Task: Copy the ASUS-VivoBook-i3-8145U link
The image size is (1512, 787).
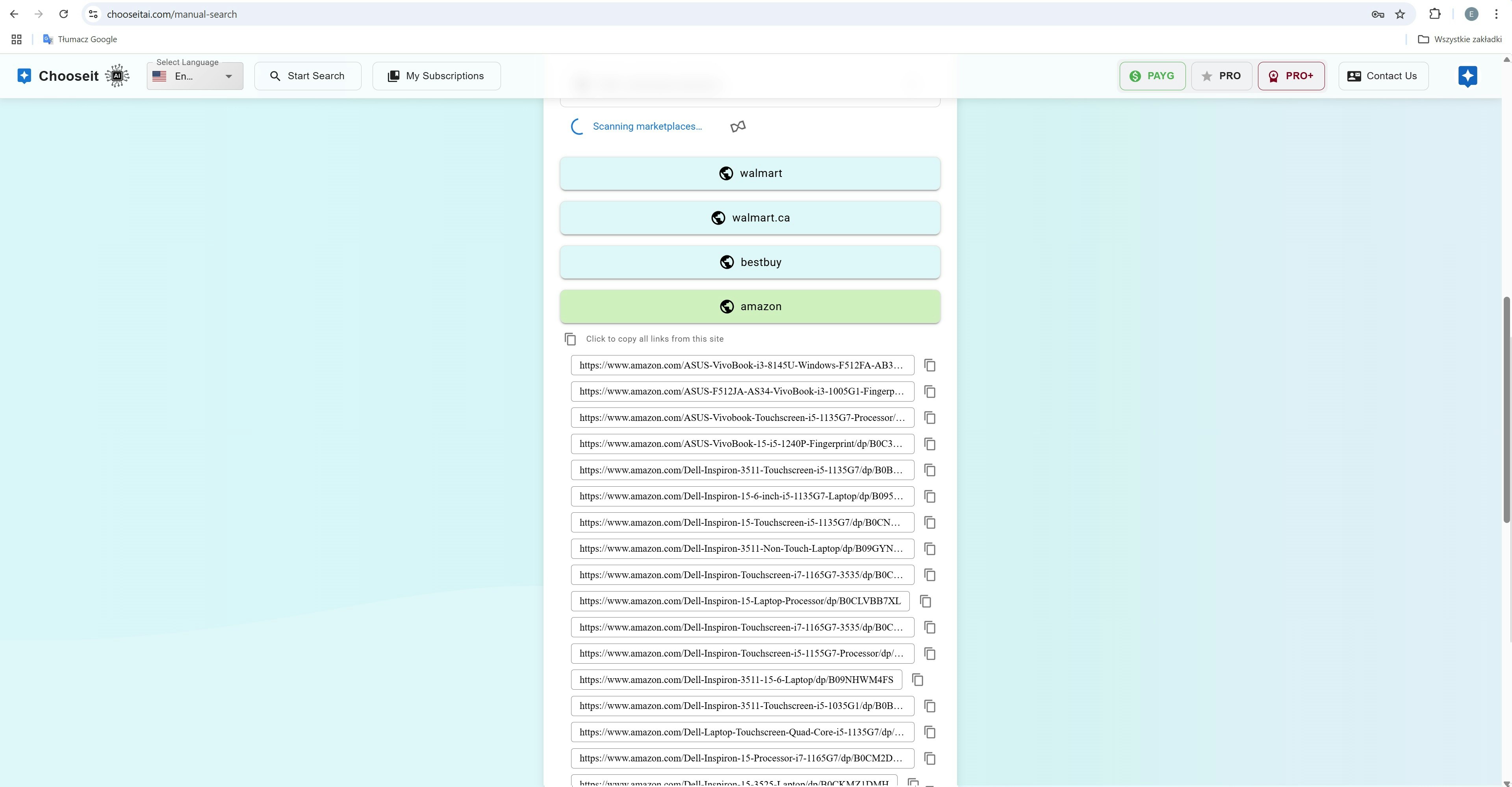Action: 930,365
